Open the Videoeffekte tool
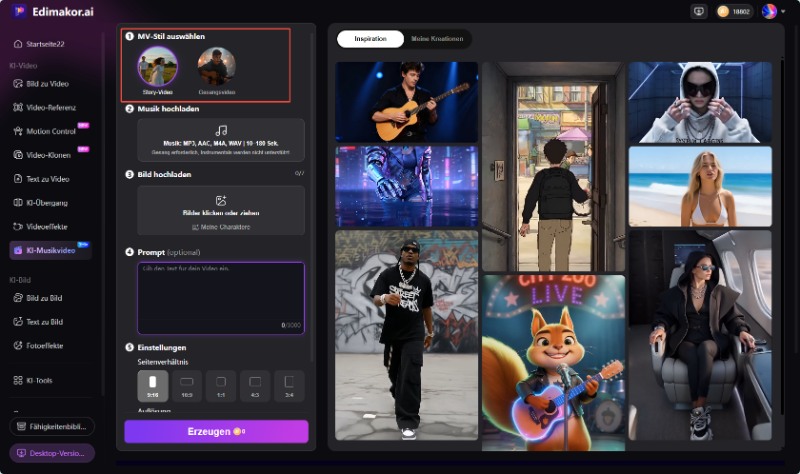 click(x=41, y=227)
